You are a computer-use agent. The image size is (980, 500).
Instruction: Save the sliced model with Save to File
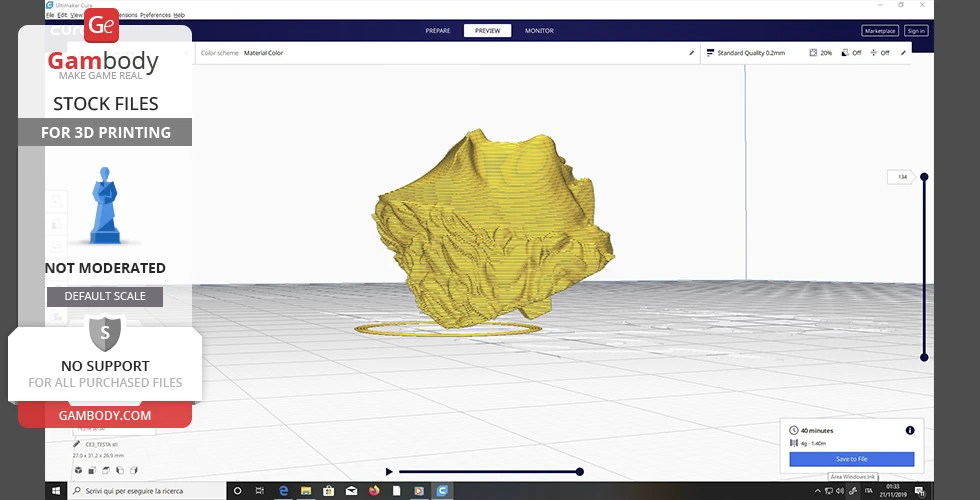point(851,459)
